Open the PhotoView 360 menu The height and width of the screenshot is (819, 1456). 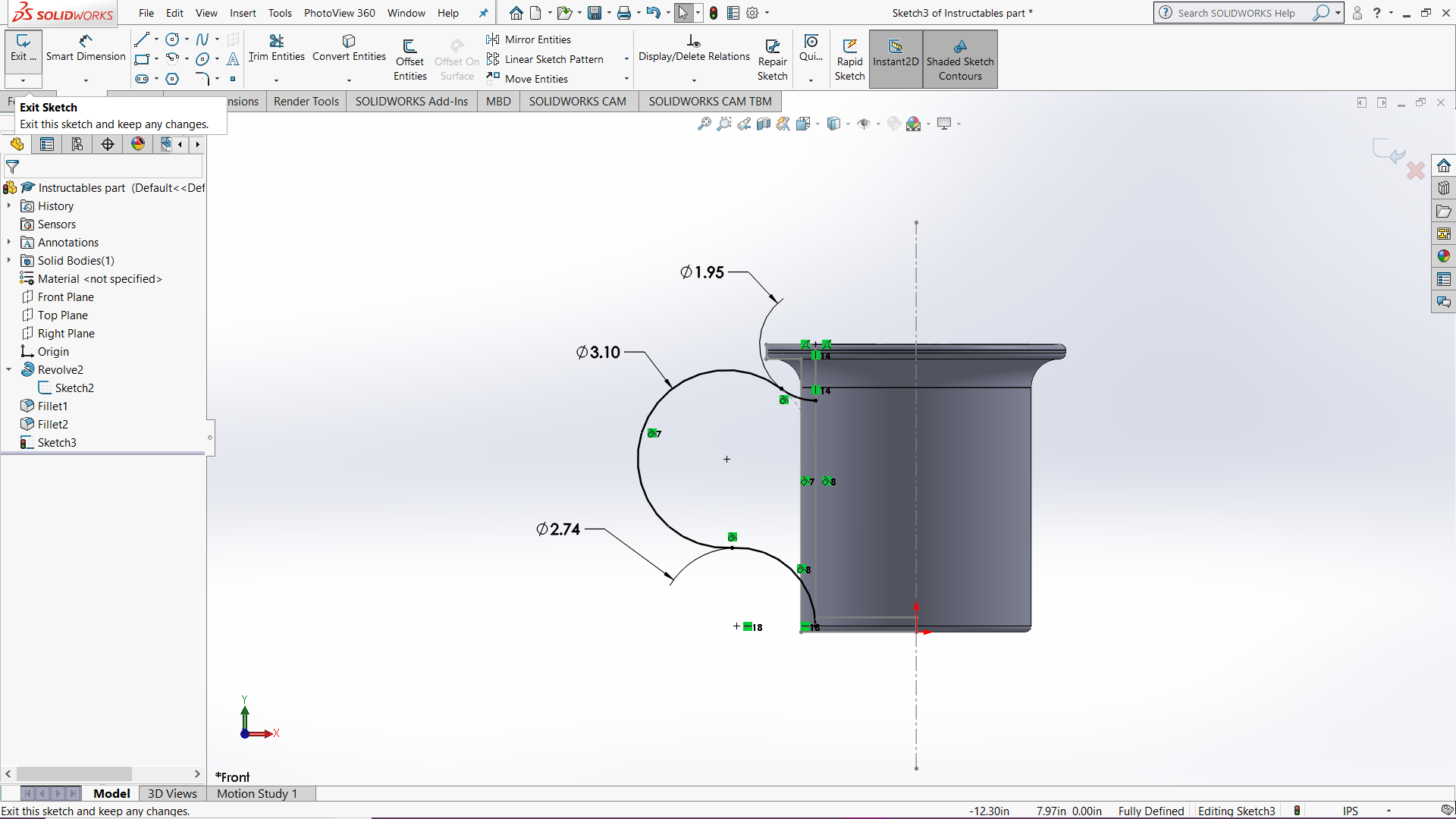click(x=339, y=13)
